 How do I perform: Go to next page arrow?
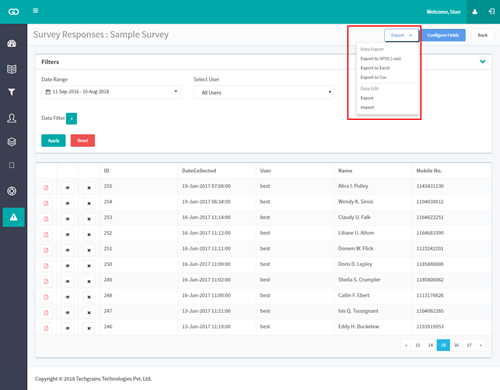(x=480, y=345)
